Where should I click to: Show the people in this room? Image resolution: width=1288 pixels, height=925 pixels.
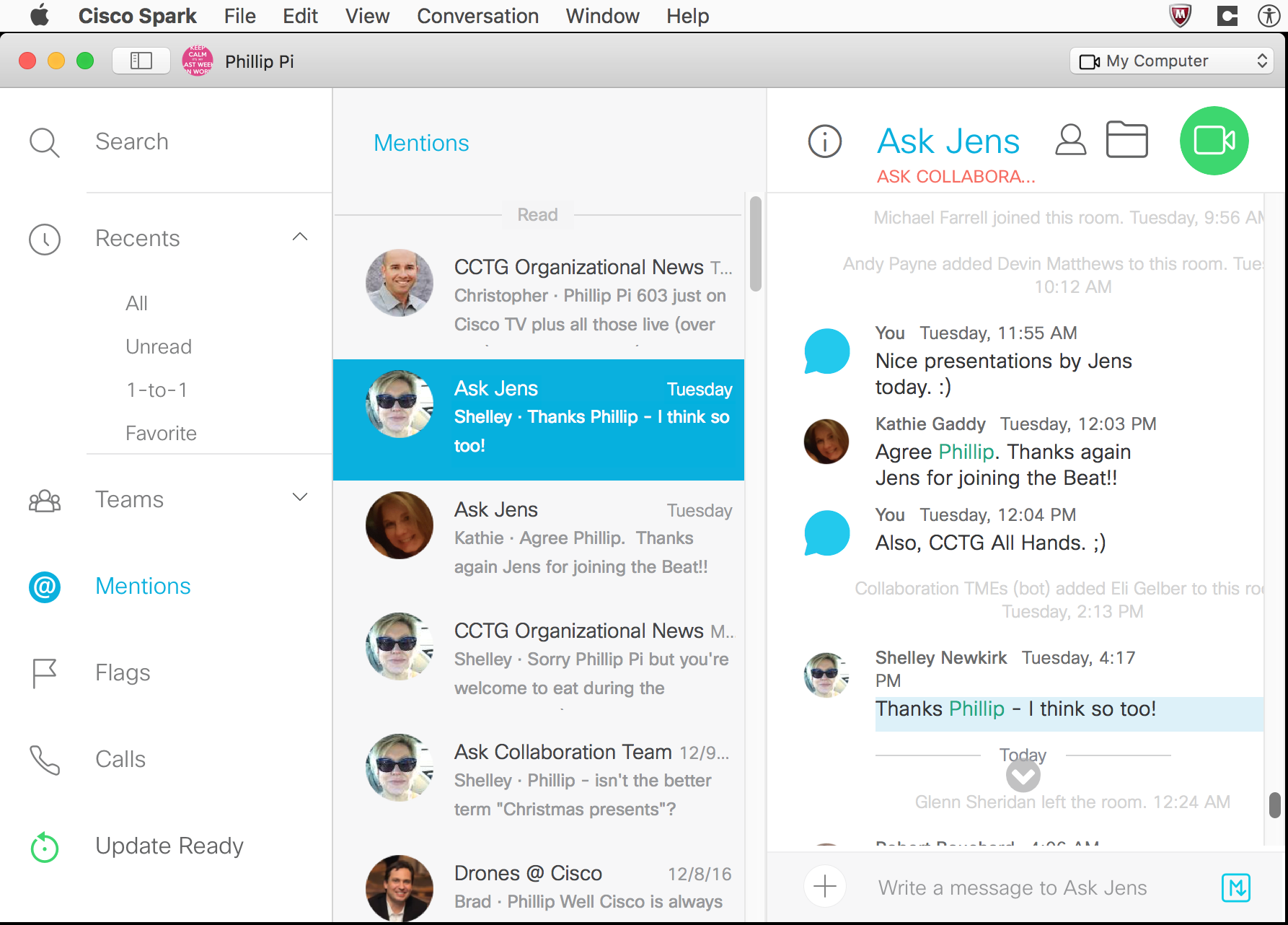pyautogui.click(x=1070, y=140)
